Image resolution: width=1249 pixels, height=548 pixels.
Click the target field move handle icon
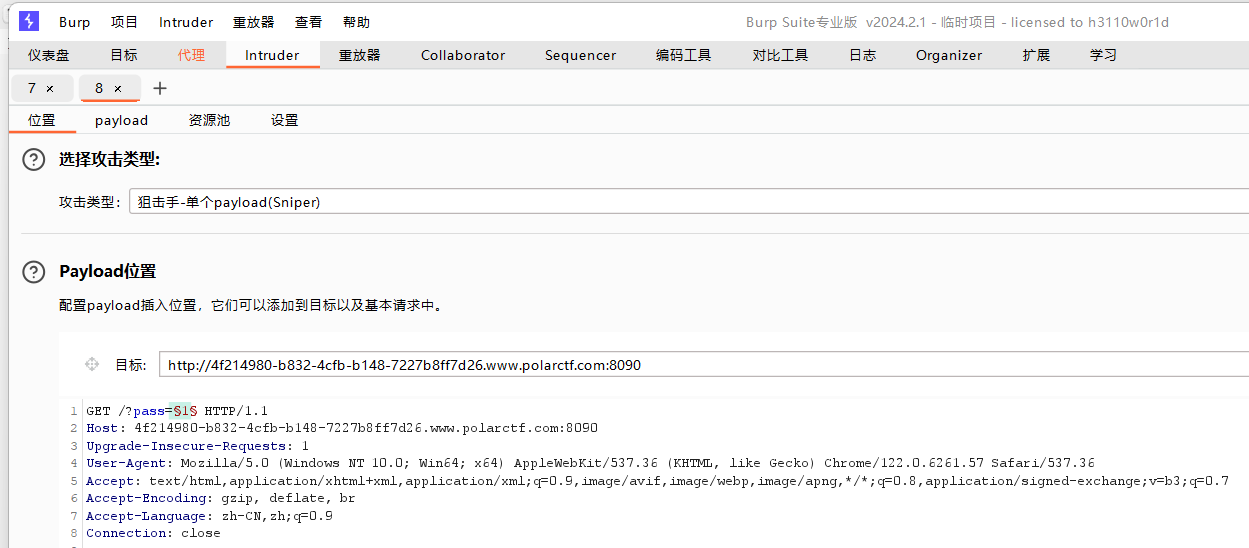[92, 364]
